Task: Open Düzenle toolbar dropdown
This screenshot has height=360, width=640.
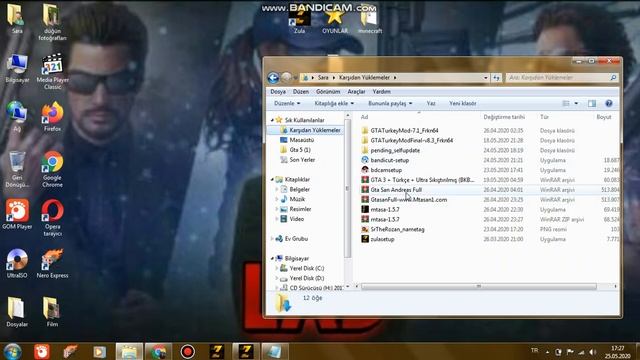Action: pyautogui.click(x=287, y=104)
